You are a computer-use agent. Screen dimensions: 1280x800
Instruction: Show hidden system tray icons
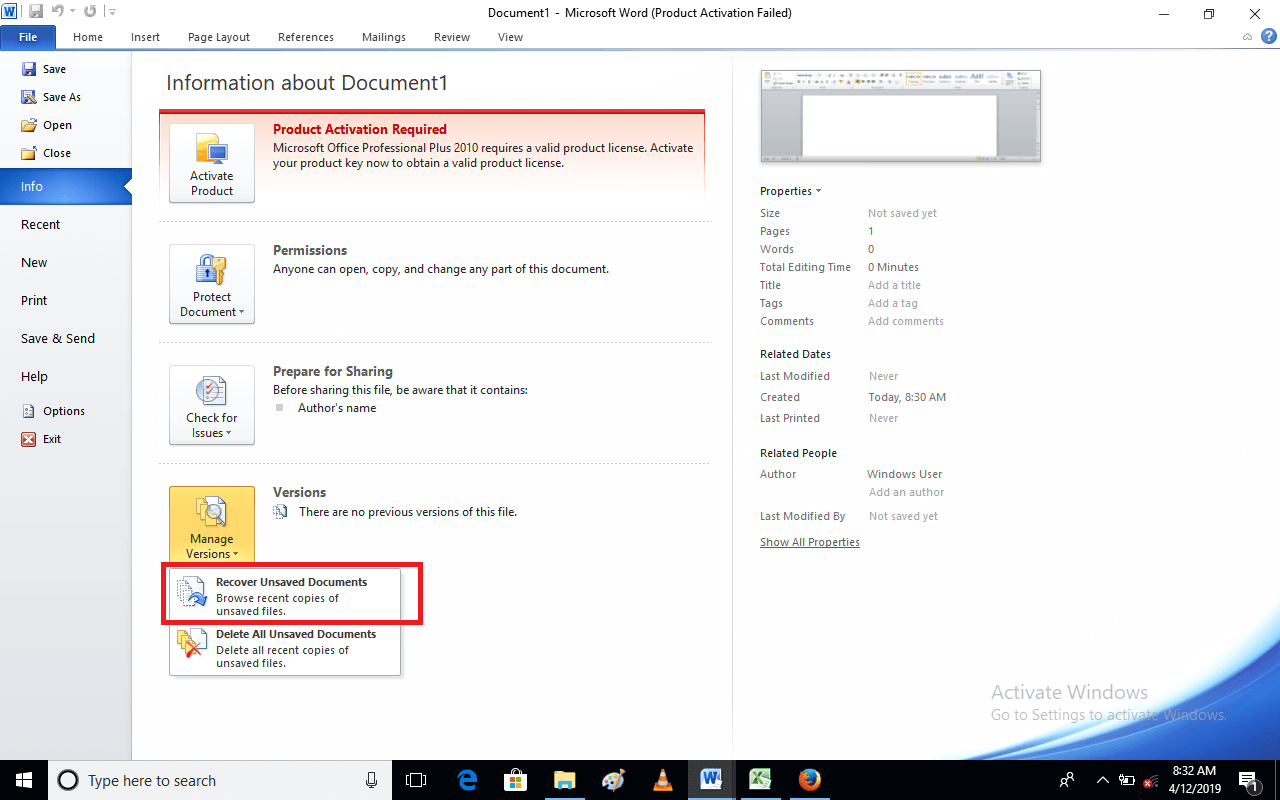1103,780
